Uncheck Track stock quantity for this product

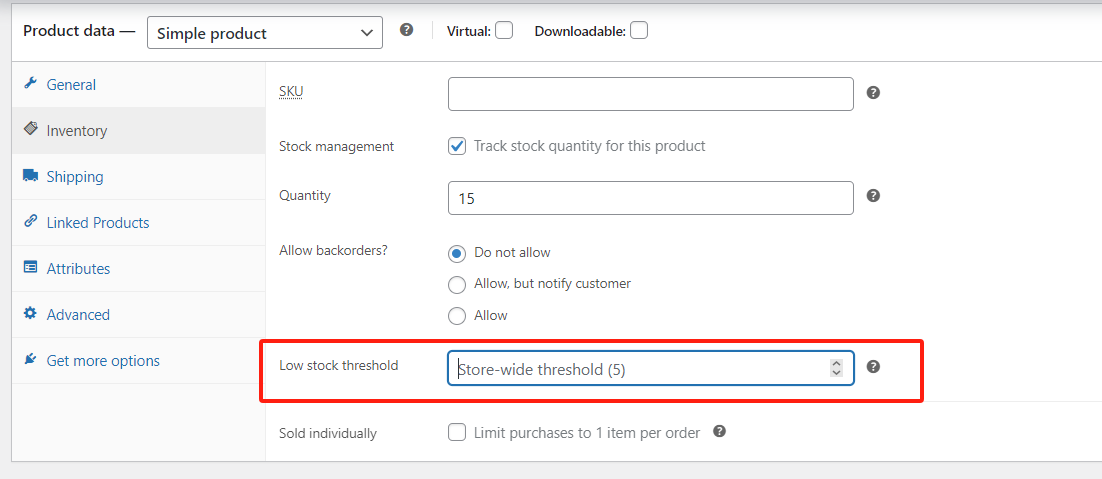457,146
